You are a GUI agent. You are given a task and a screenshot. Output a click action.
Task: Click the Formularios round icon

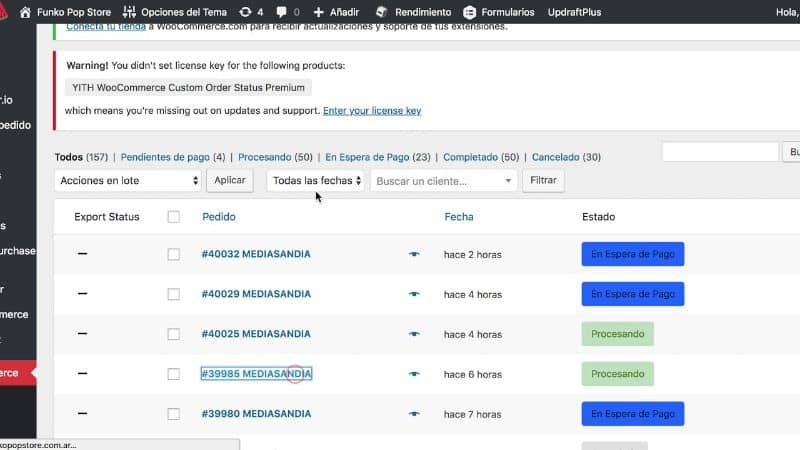pyautogui.click(x=470, y=12)
